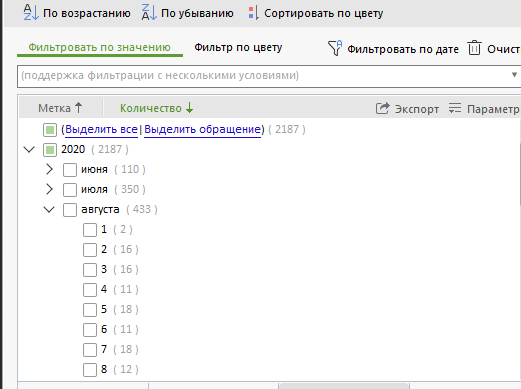Check day 5 checkbox under августа

(x=90, y=310)
